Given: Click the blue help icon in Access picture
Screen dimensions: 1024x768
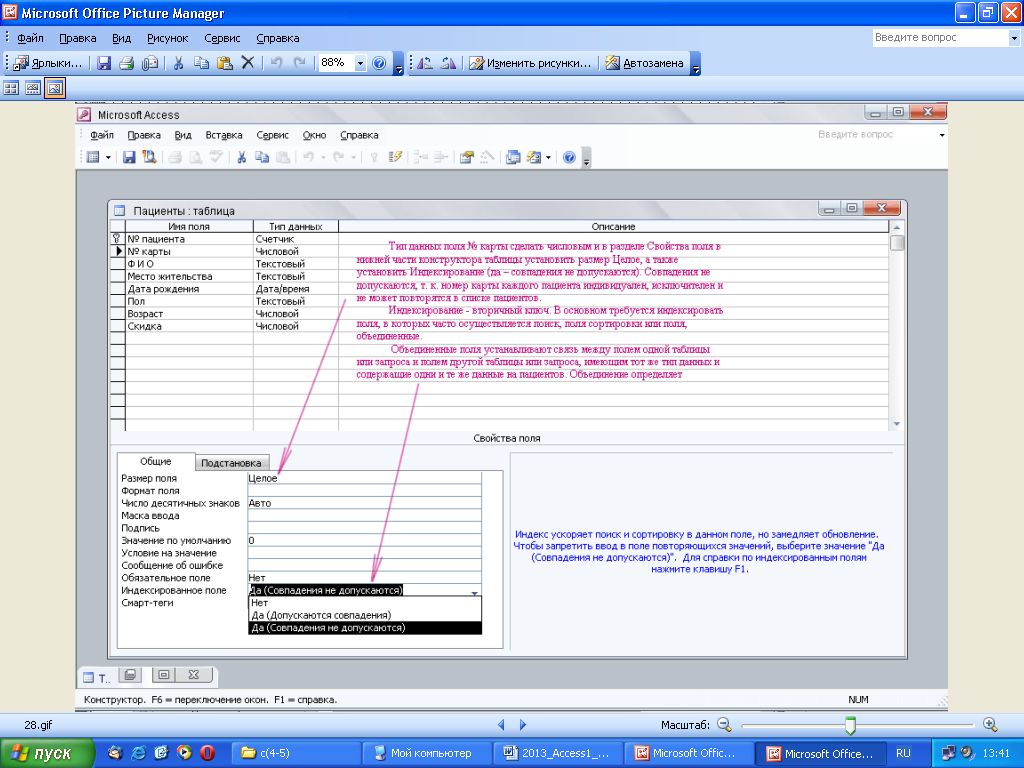Looking at the screenshot, I should (x=569, y=157).
